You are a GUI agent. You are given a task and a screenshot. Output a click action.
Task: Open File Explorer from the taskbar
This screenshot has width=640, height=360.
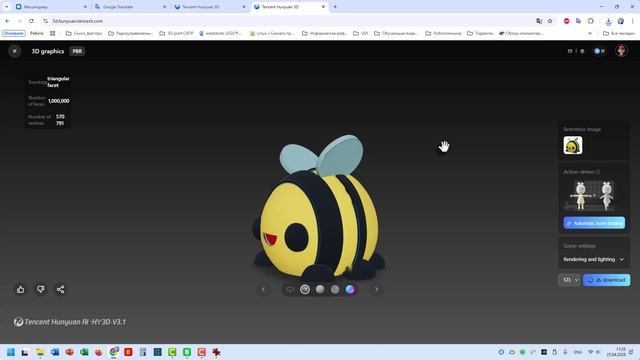point(40,352)
